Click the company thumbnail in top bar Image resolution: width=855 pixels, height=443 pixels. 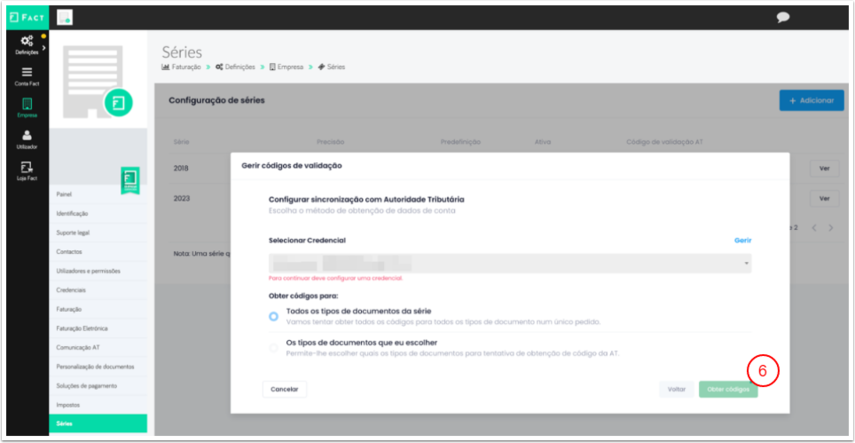click(x=65, y=17)
